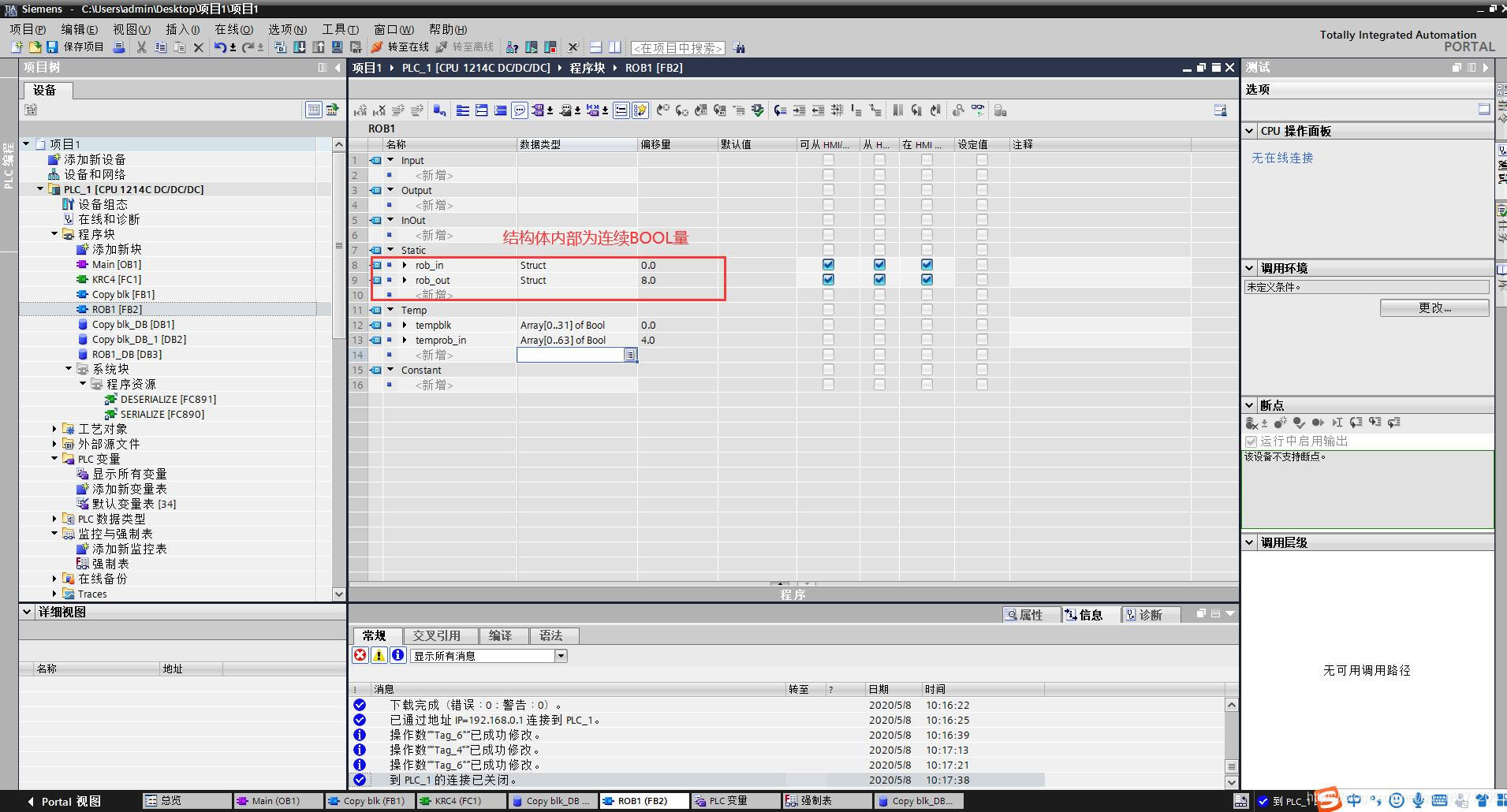Click the compile checkmark icon in block toolbar
The image size is (1507, 812).
click(757, 110)
